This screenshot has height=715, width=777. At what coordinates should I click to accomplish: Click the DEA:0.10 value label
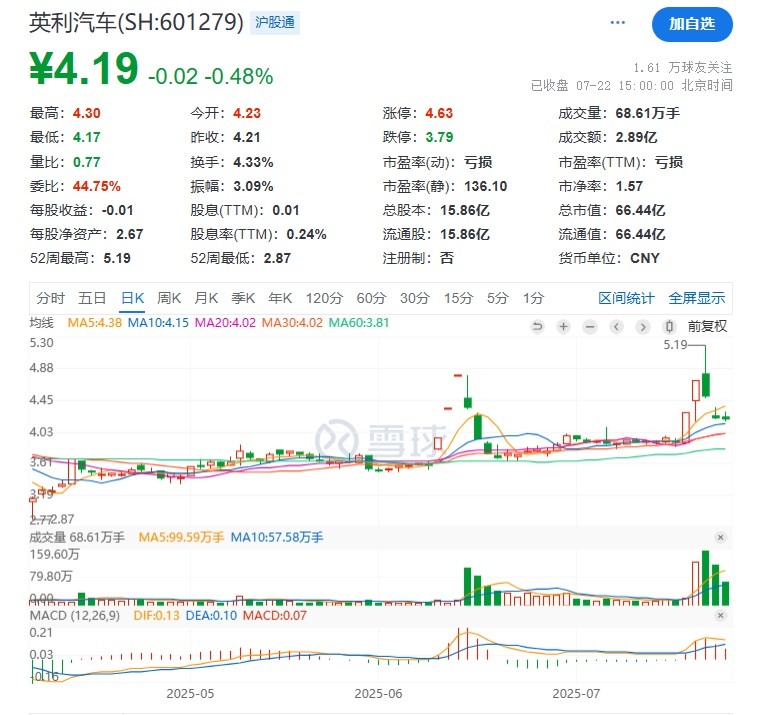tap(211, 616)
